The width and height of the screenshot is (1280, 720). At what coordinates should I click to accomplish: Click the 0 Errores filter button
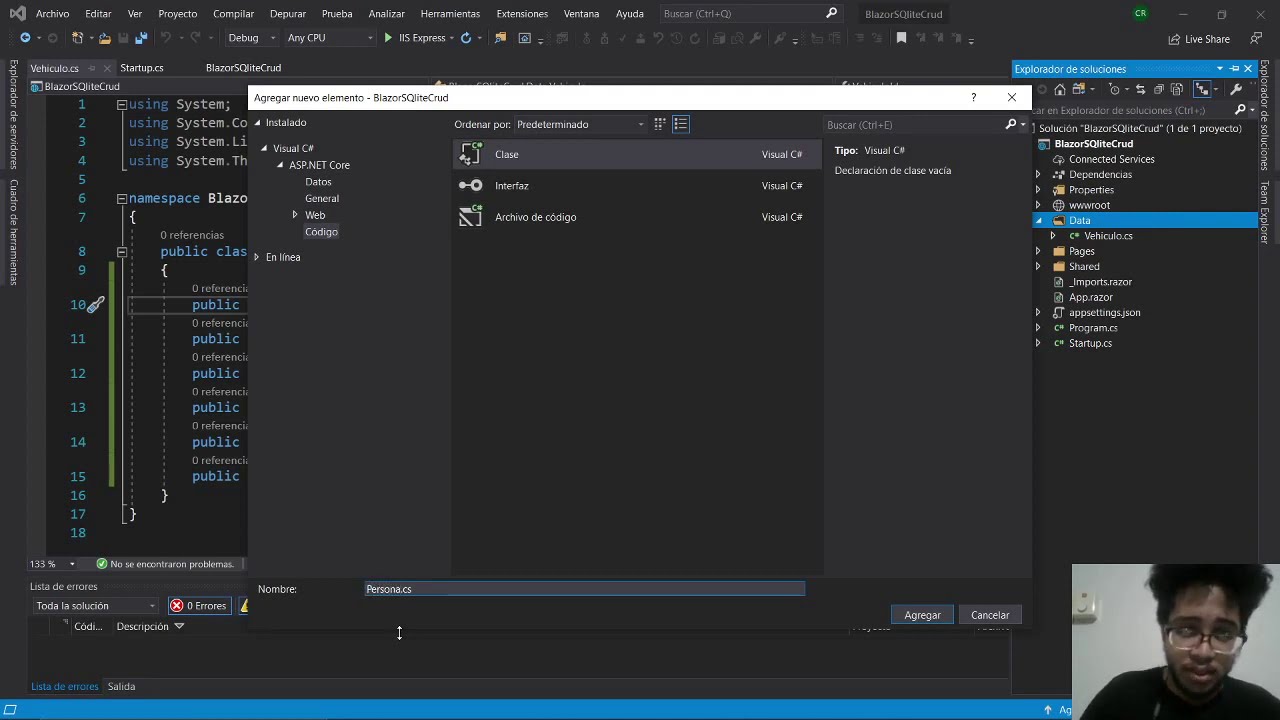[198, 605]
